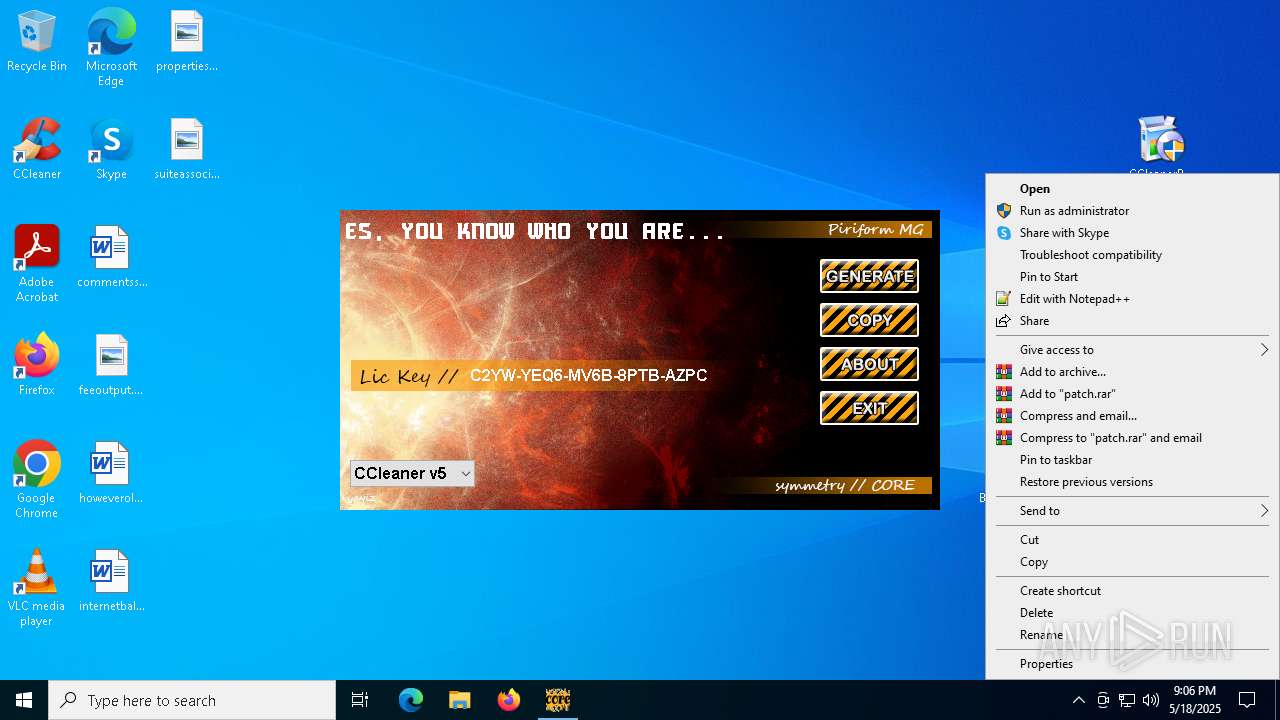Choose Cut in the context menu
This screenshot has height=720, width=1280.
[x=1132, y=539]
